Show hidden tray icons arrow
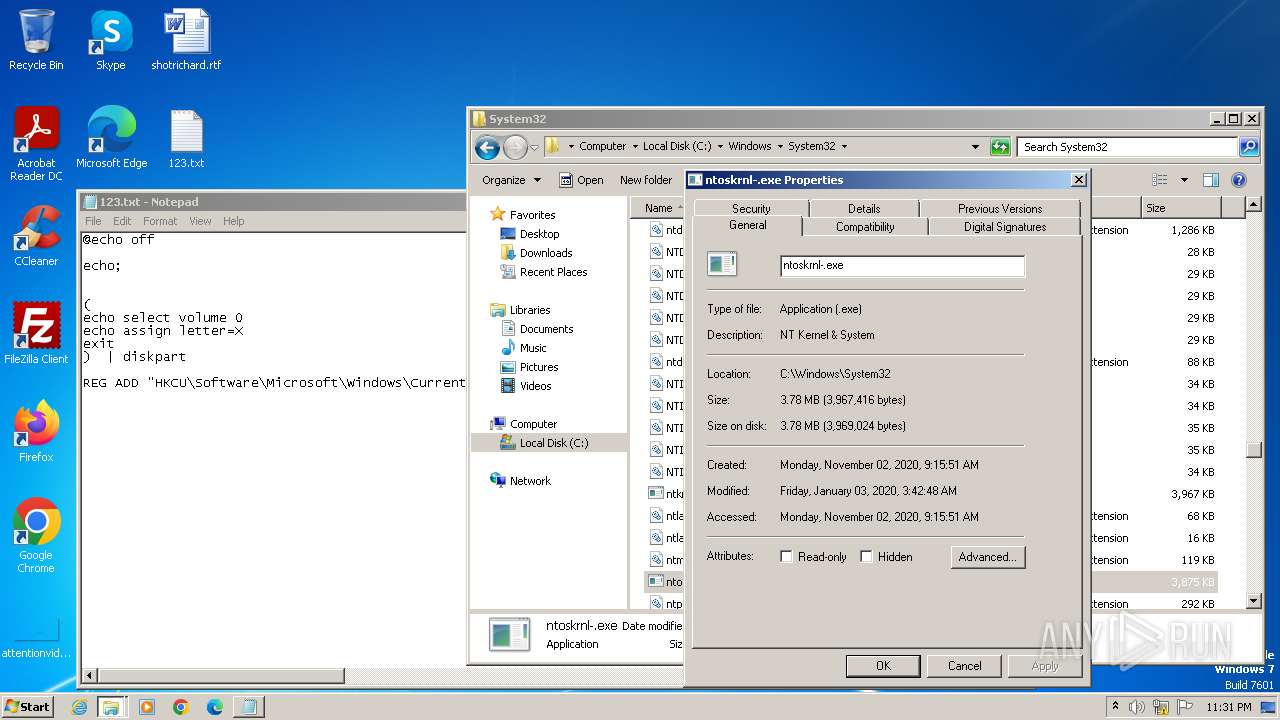The image size is (1280, 720). click(x=1116, y=706)
